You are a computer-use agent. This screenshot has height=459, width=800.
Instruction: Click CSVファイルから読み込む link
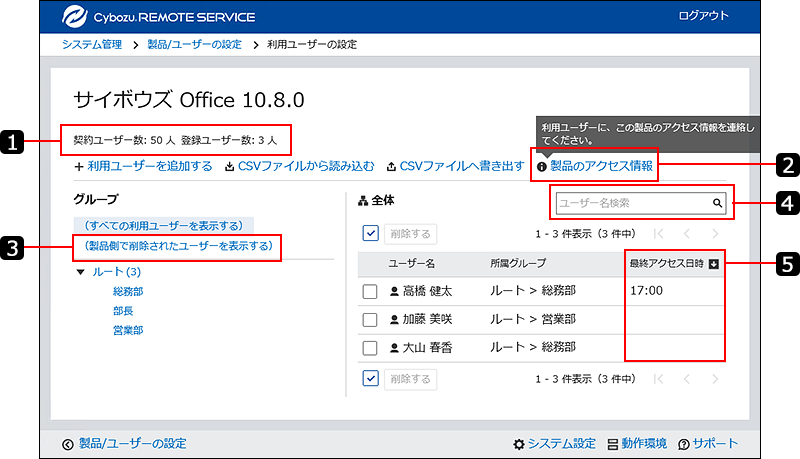[x=306, y=166]
